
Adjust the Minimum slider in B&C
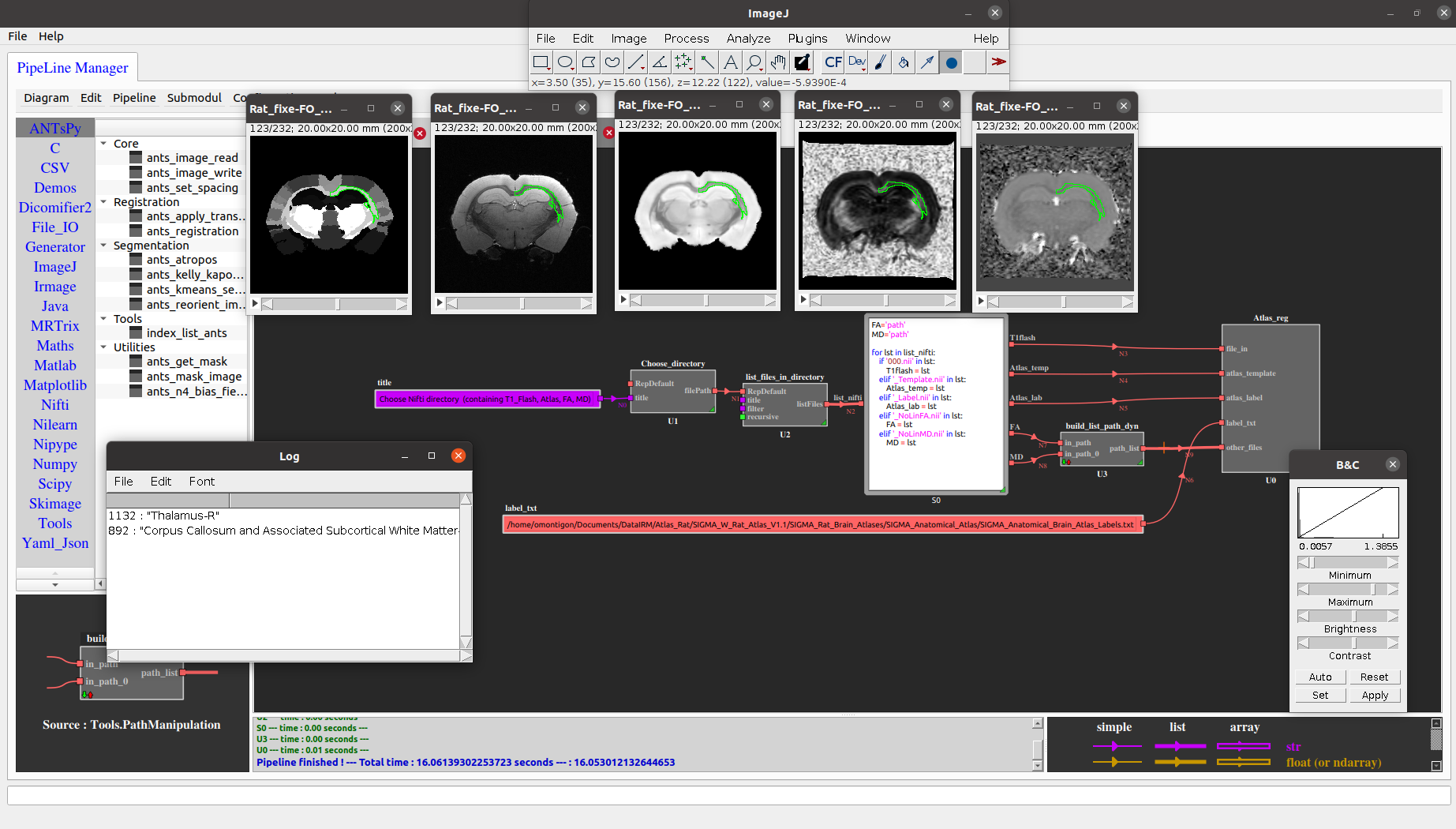[x=1348, y=563]
